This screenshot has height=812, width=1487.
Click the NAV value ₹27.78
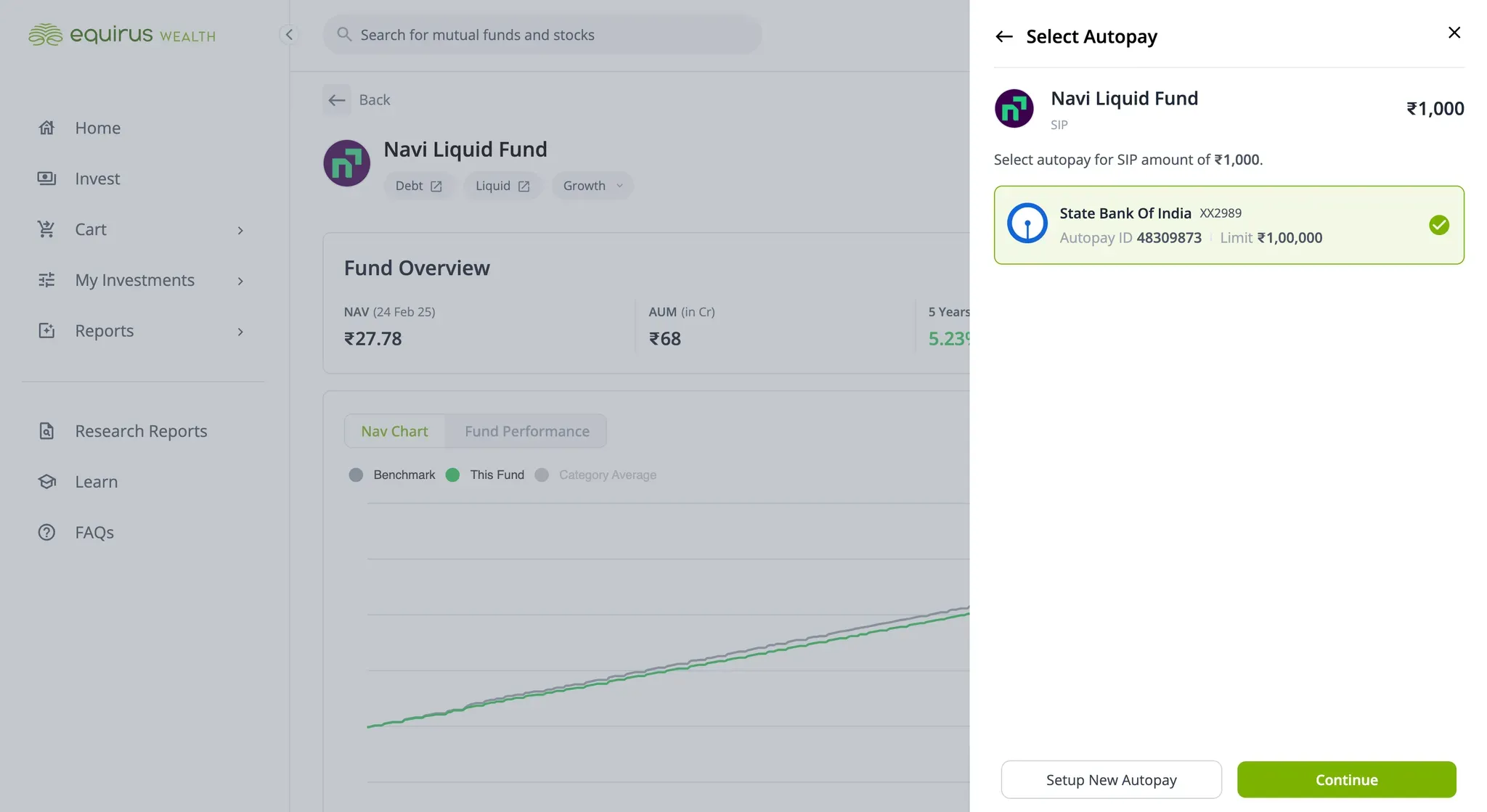[x=372, y=339]
